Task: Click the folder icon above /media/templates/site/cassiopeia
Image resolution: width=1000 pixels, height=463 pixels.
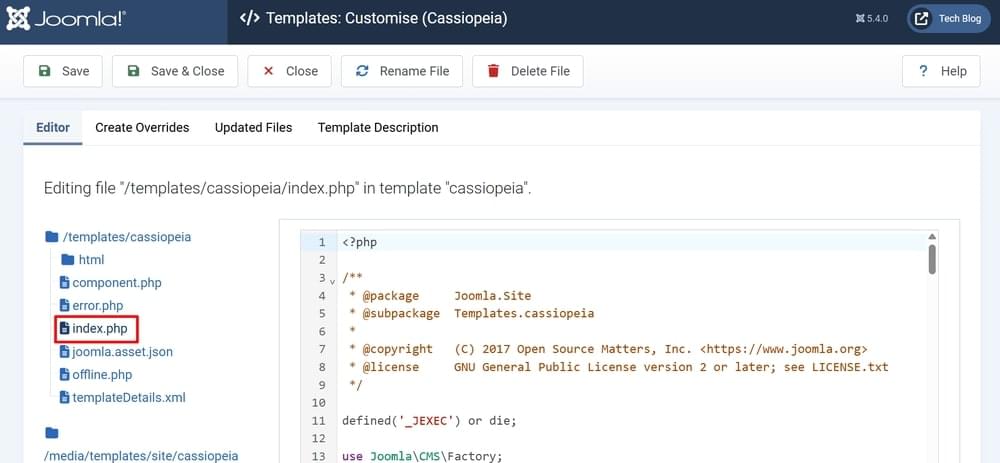Action: 52,434
